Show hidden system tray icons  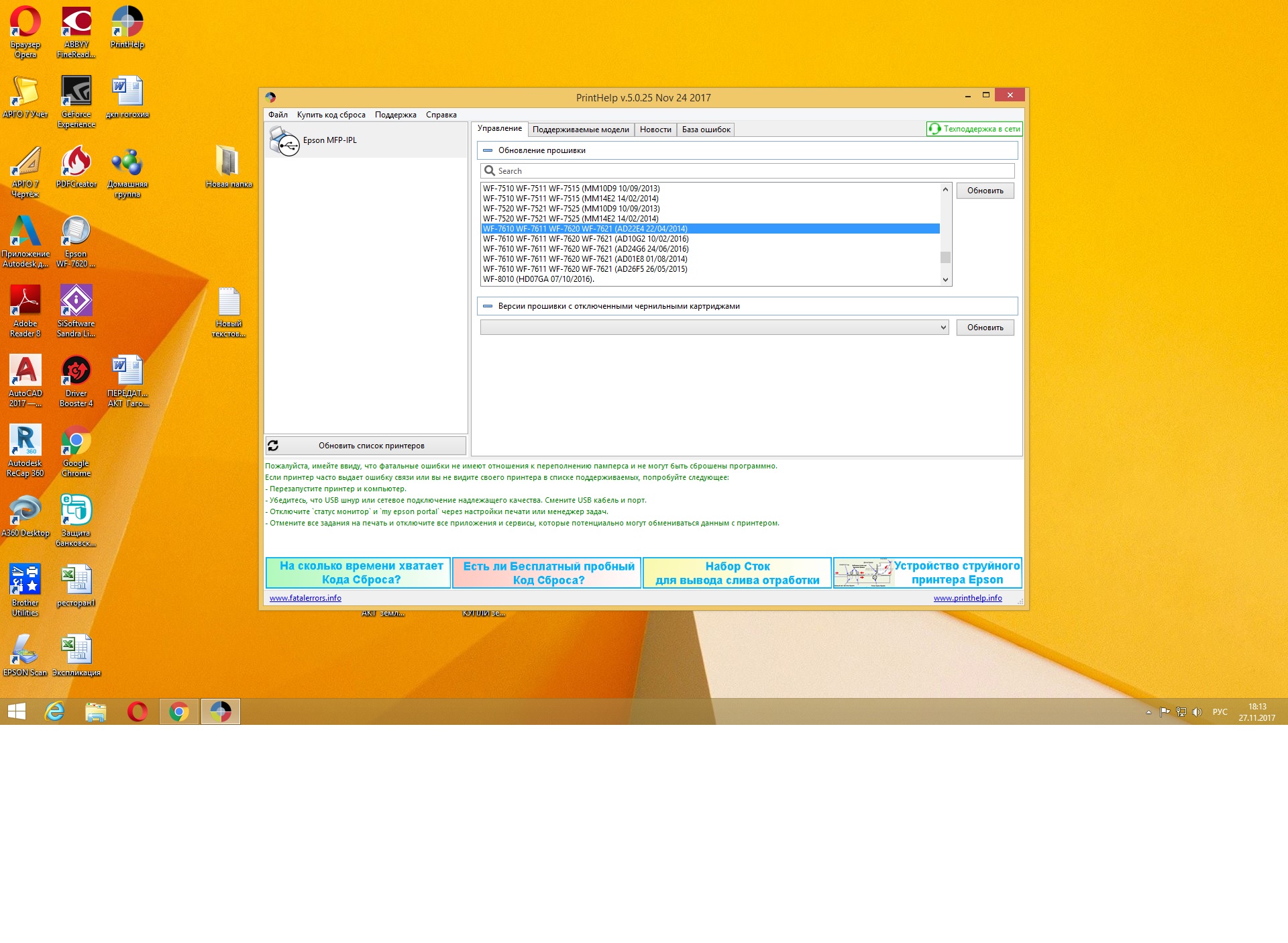coord(1149,712)
